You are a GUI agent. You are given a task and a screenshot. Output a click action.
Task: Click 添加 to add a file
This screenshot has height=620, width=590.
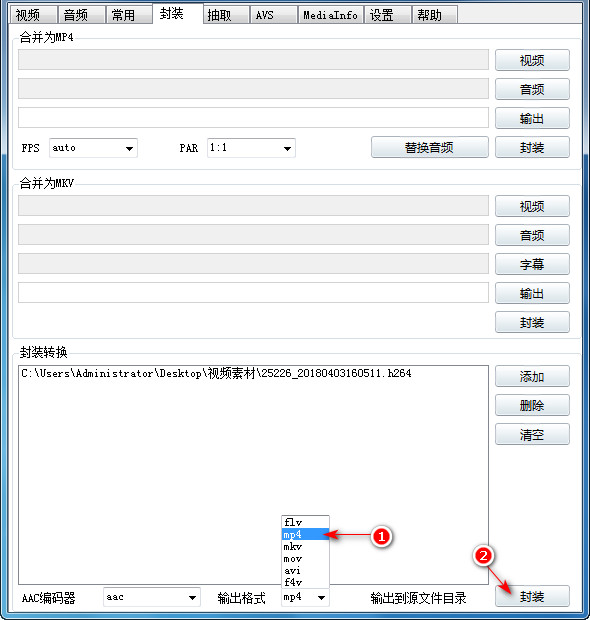pyautogui.click(x=532, y=376)
